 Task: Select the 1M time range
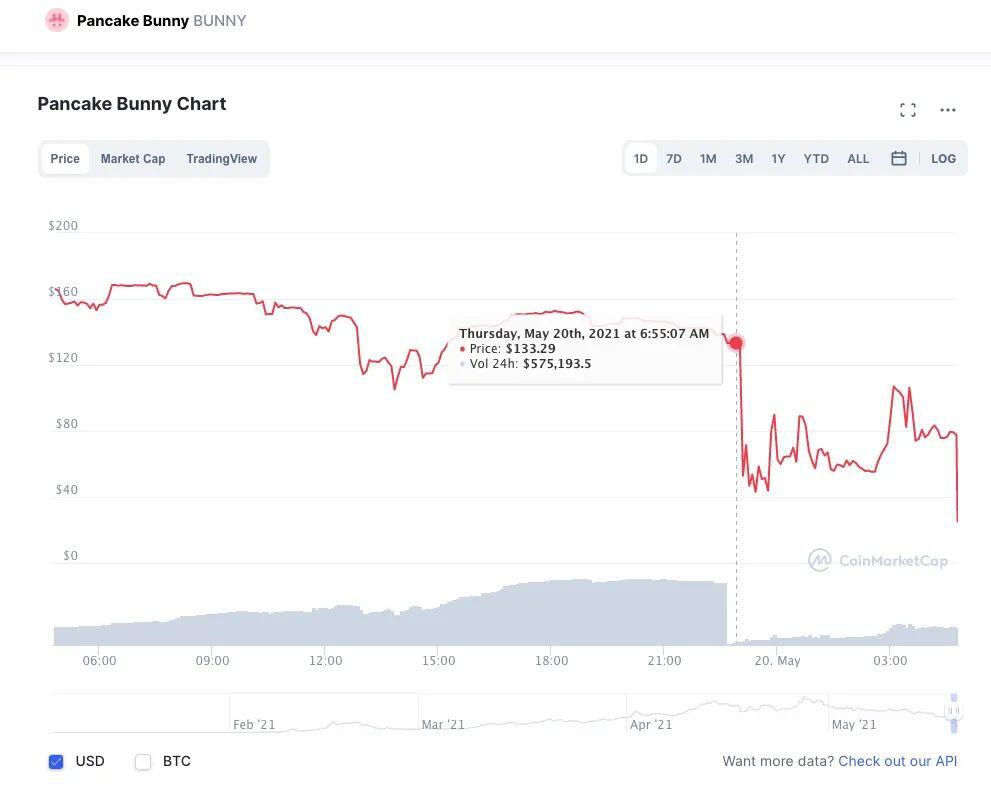tap(708, 159)
